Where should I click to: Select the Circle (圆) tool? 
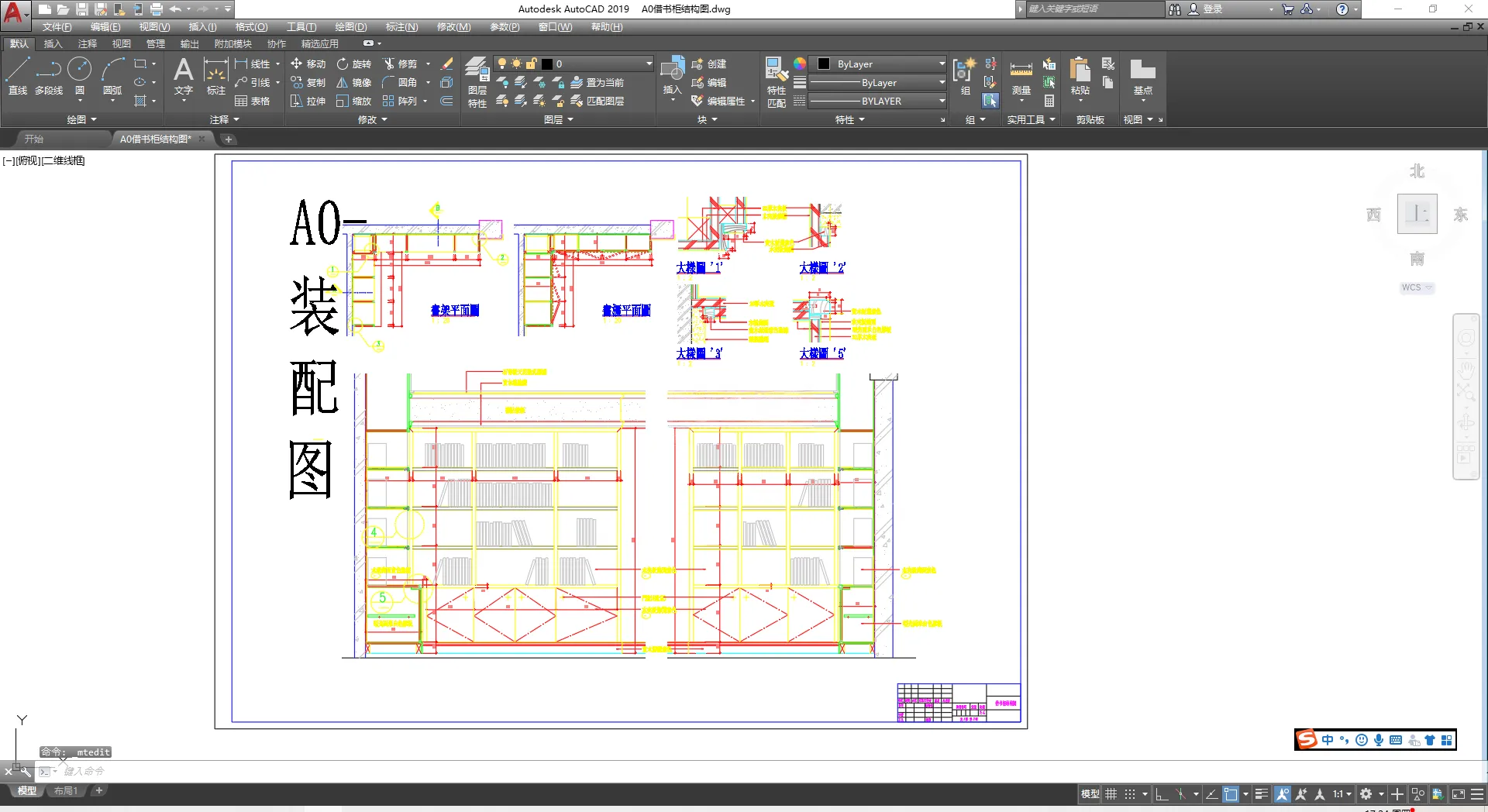click(79, 76)
